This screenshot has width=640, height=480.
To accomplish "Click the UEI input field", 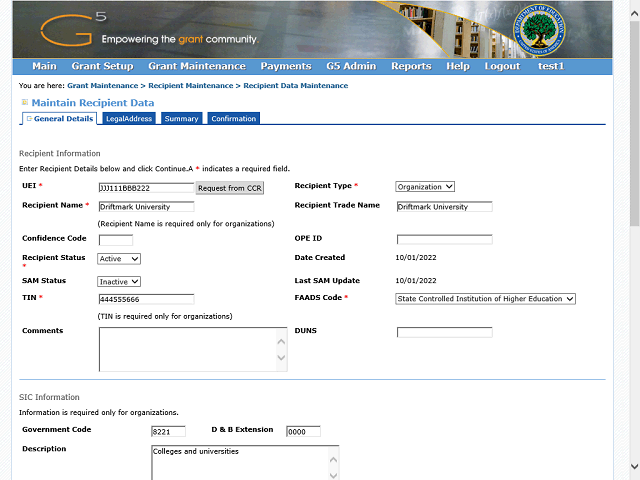I will pos(146,188).
